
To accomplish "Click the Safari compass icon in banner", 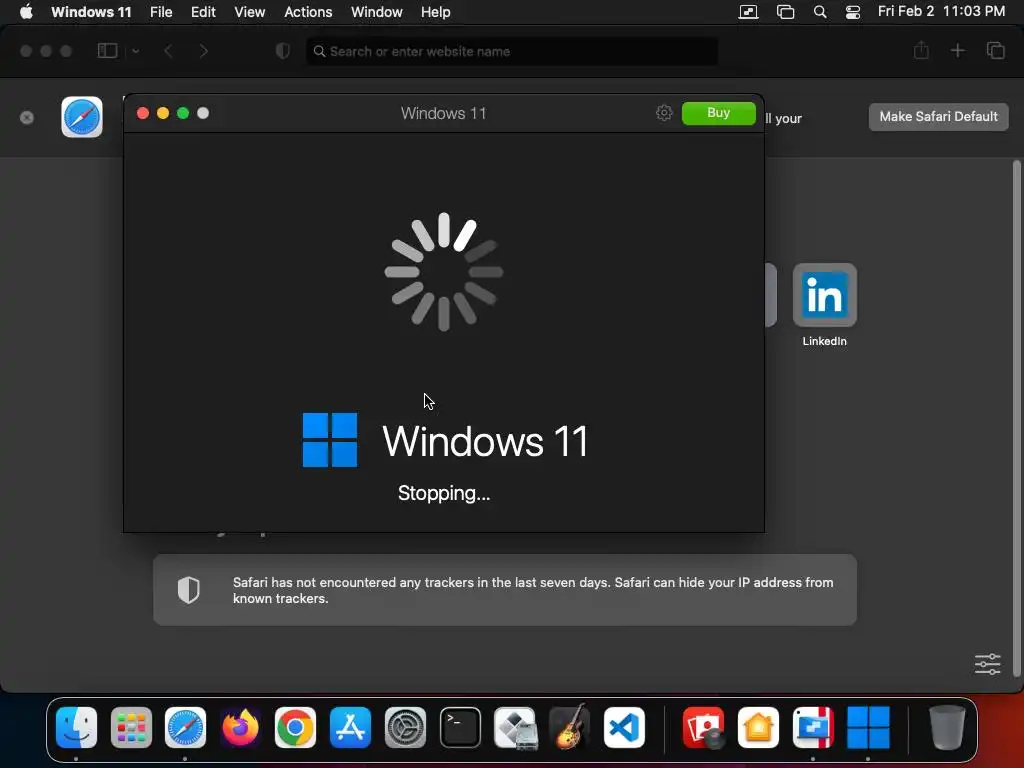I will click(x=82, y=117).
